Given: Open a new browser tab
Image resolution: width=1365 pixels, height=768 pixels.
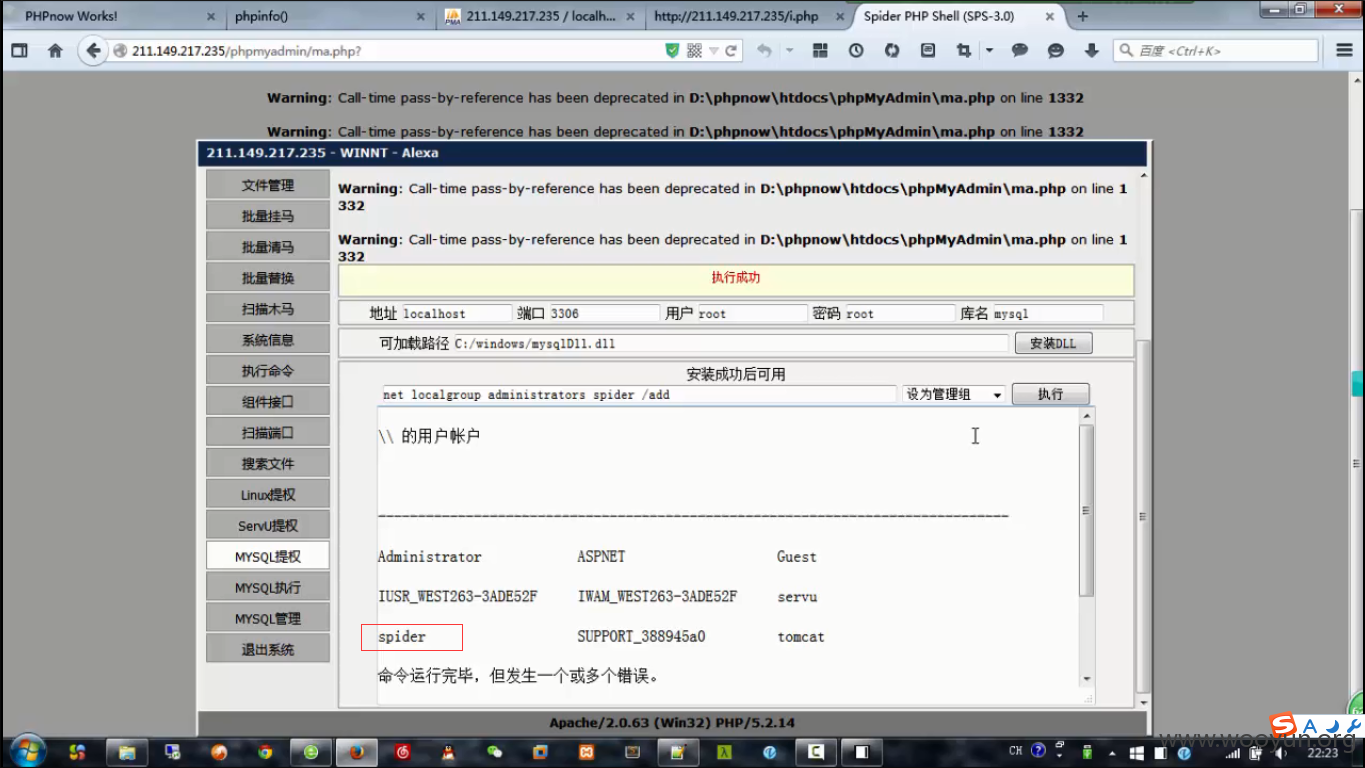Looking at the screenshot, I should tap(1083, 17).
